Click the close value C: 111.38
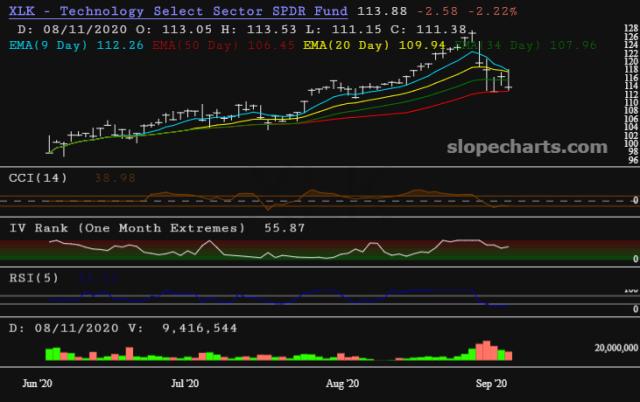The image size is (640, 402). click(x=429, y=29)
